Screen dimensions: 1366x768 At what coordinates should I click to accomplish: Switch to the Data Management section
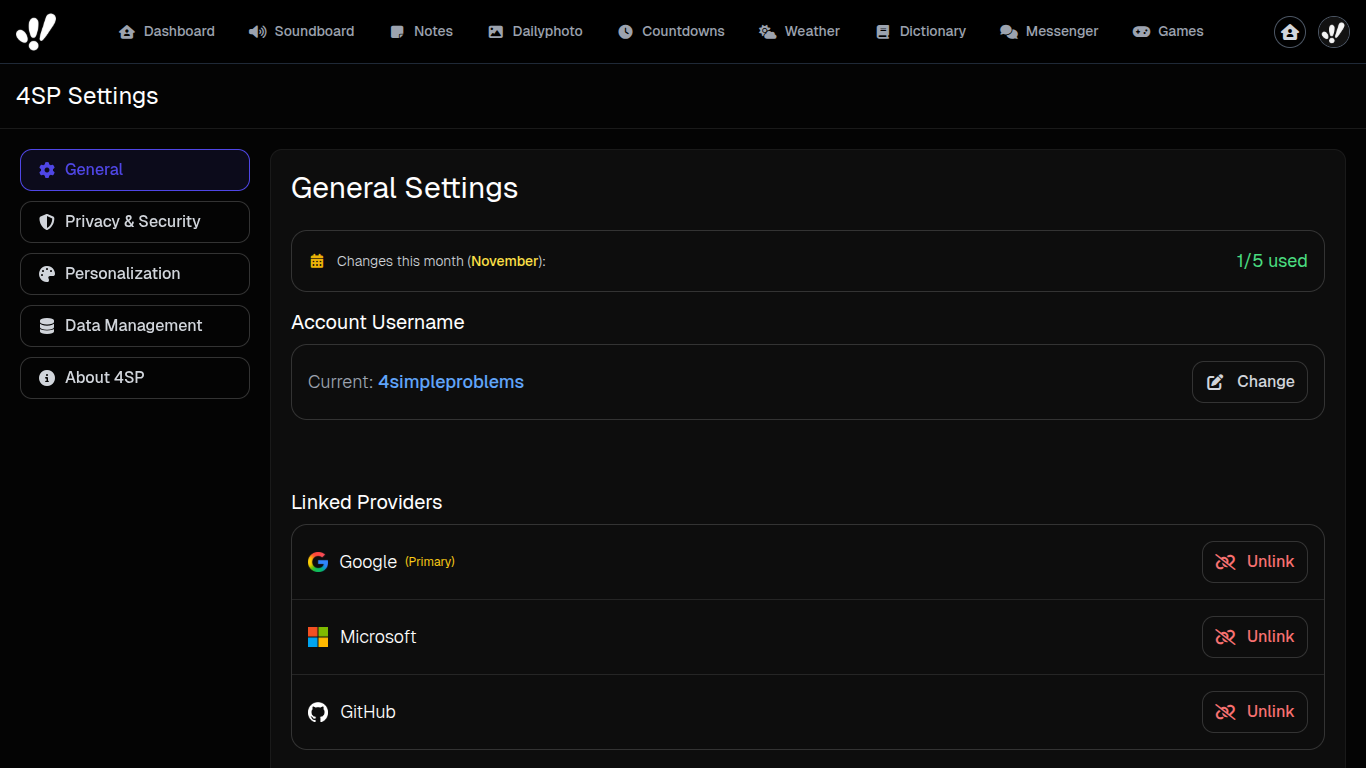point(135,325)
